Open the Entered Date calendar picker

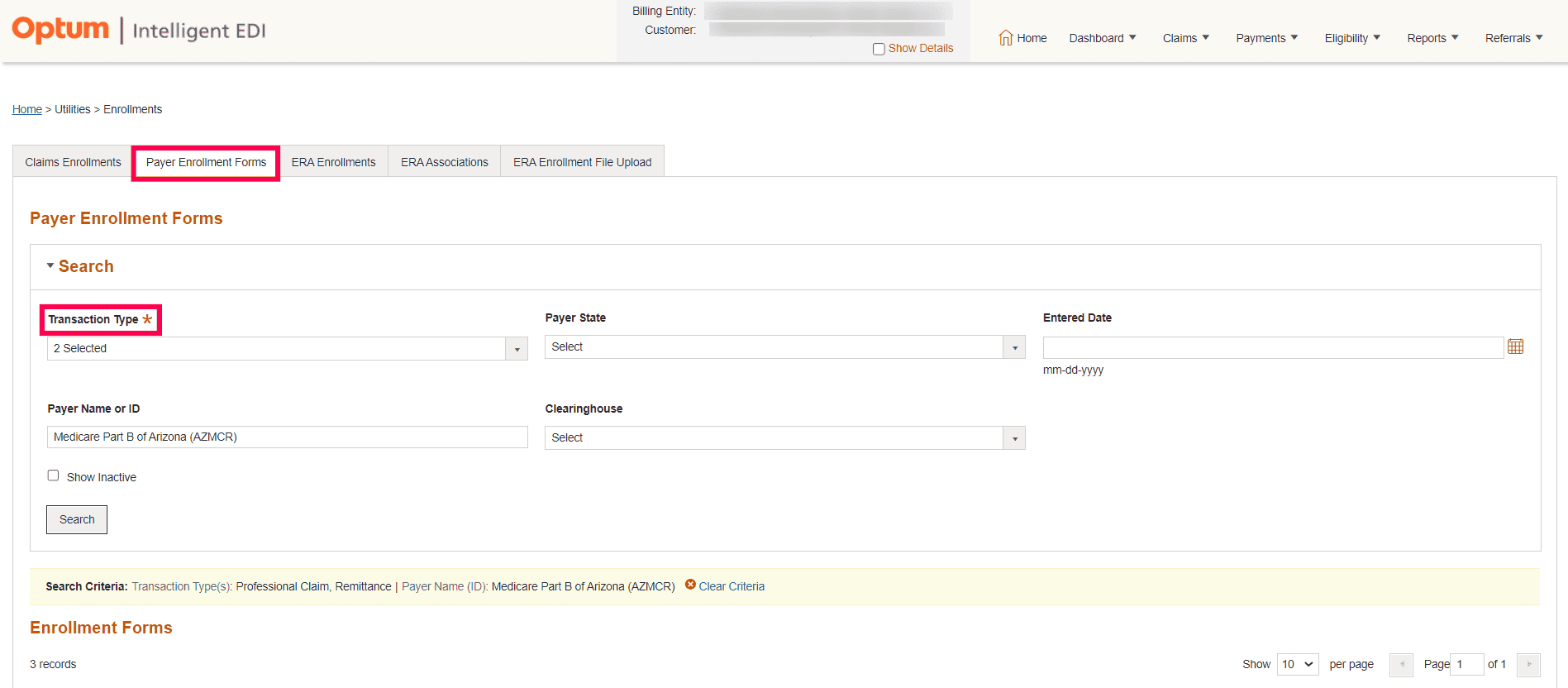pyautogui.click(x=1515, y=346)
